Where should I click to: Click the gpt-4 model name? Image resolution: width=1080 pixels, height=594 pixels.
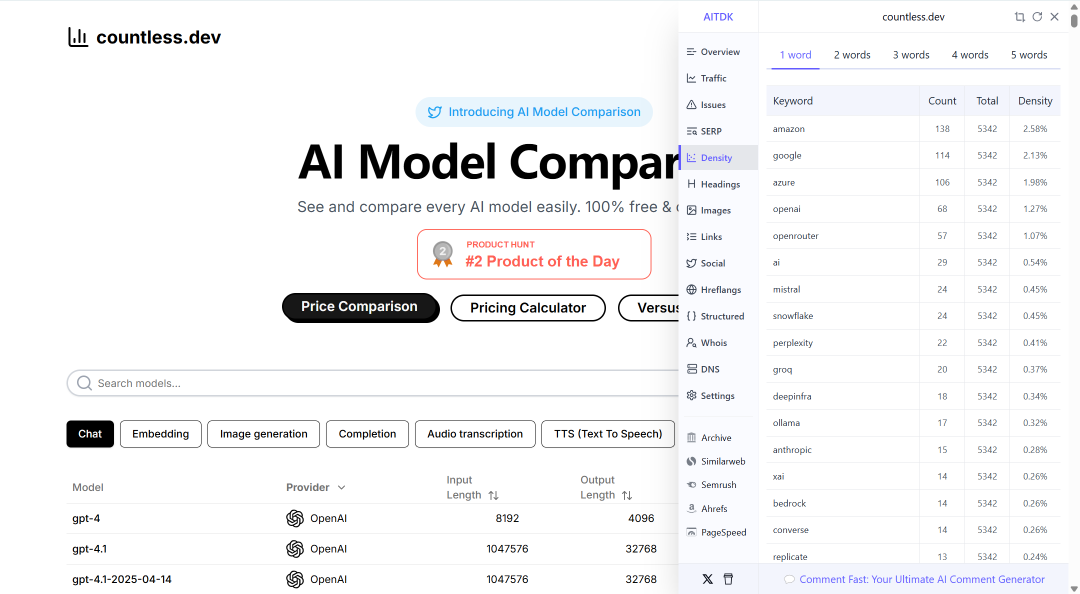[x=86, y=518]
